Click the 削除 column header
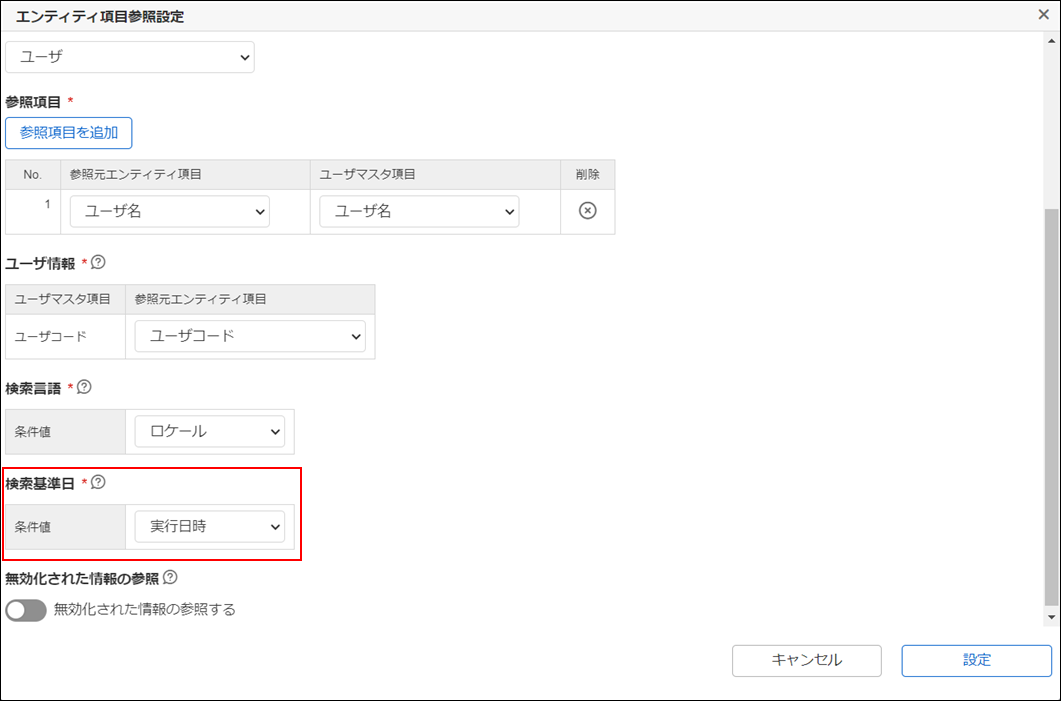The width and height of the screenshot is (1061, 701). pos(587,175)
